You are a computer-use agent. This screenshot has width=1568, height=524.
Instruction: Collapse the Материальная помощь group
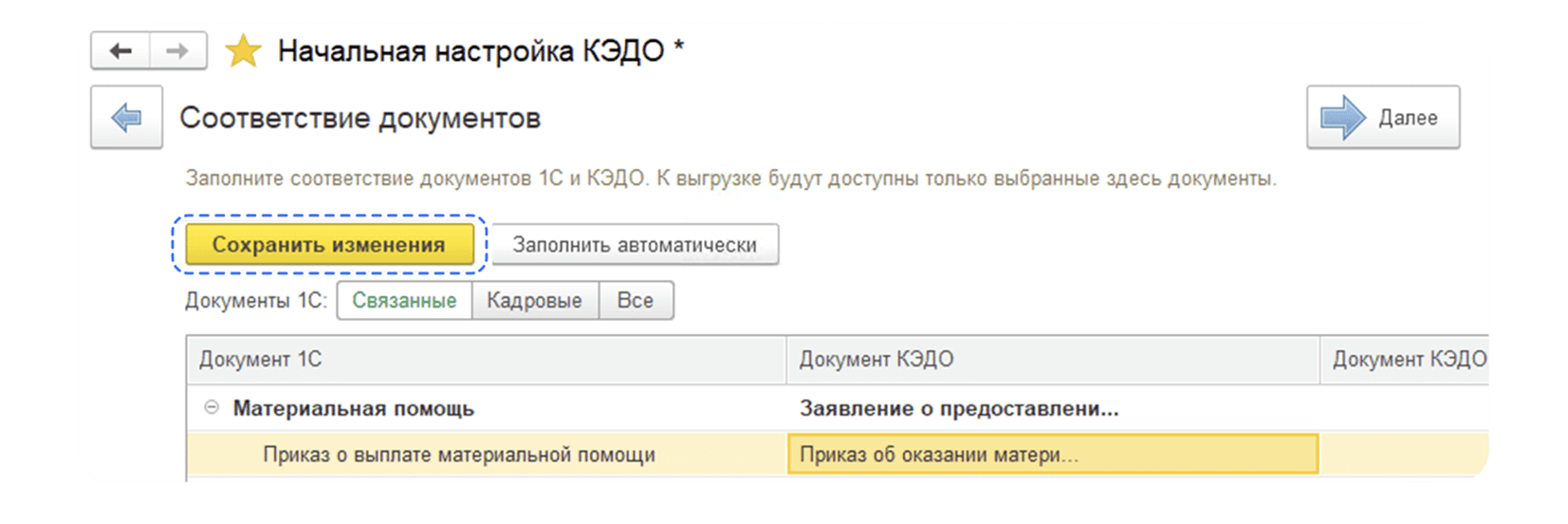point(212,407)
